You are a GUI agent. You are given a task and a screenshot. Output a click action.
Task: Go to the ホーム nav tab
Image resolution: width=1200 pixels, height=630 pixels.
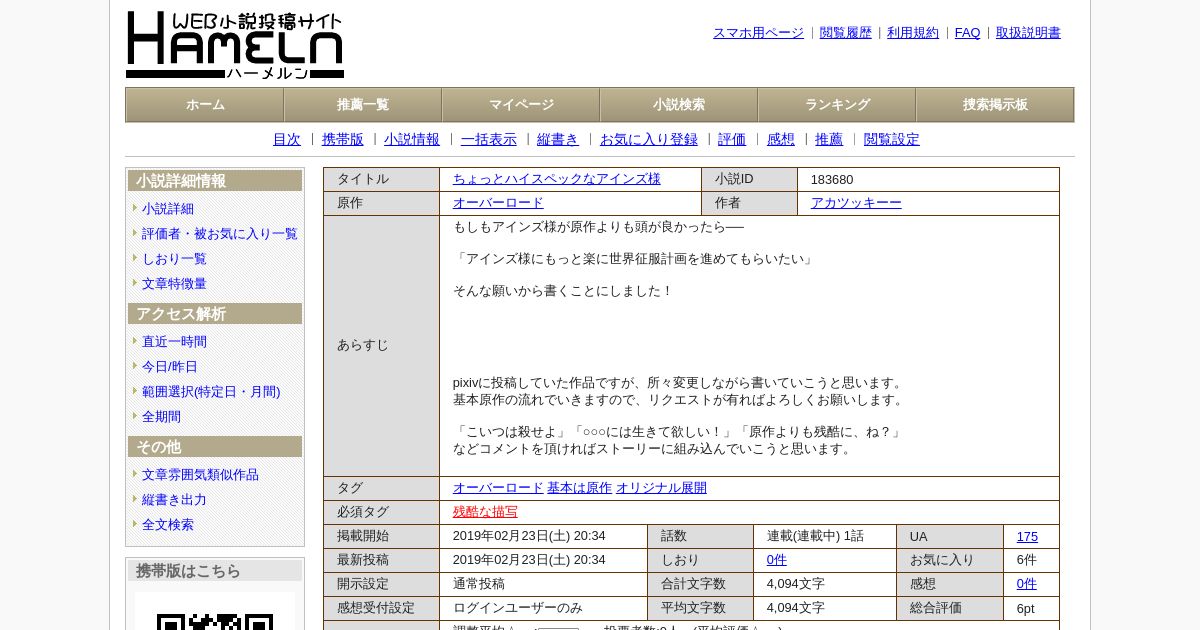[205, 105]
